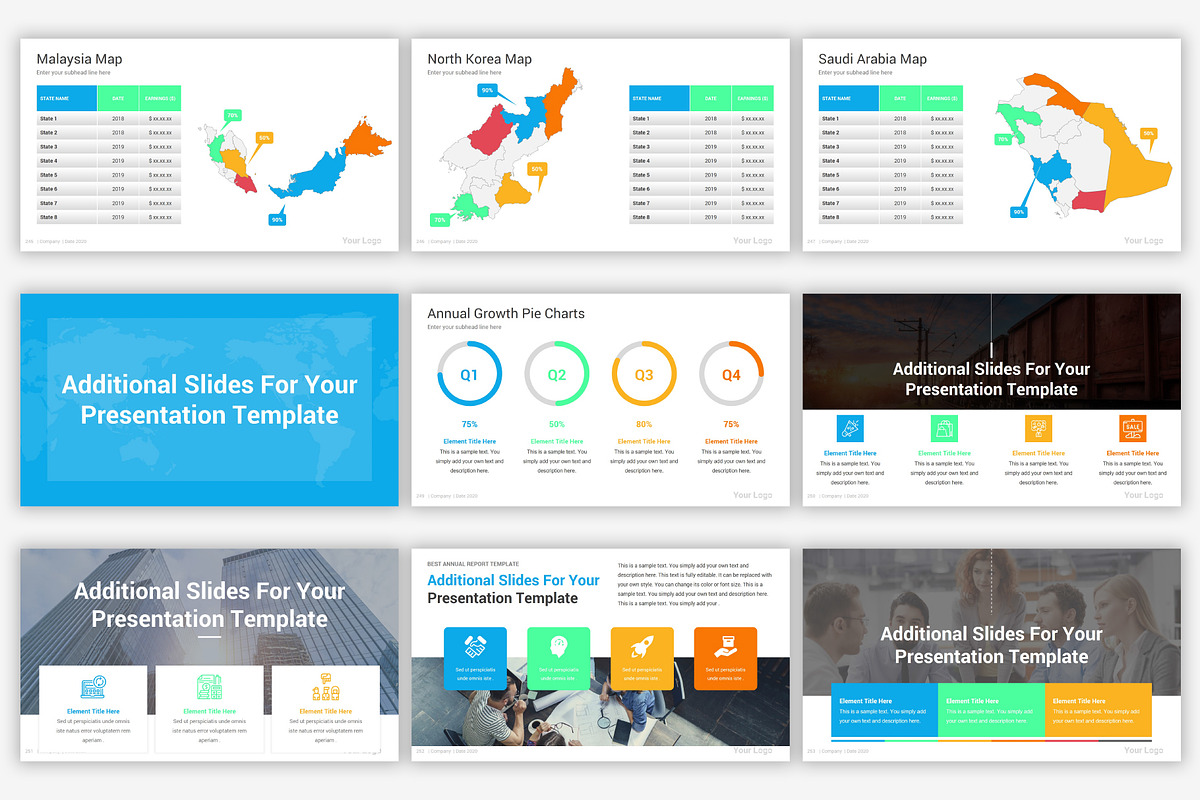Click the 50% value under Q2
The image size is (1200, 800).
pos(557,424)
